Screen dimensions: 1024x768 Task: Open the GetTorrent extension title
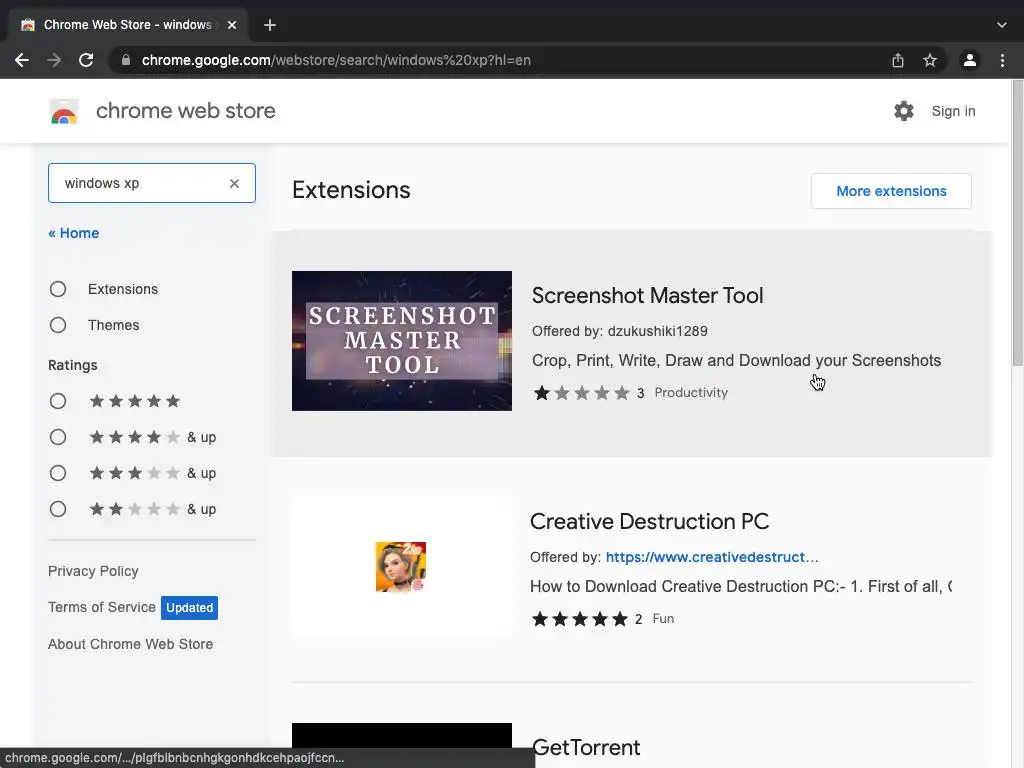point(586,747)
